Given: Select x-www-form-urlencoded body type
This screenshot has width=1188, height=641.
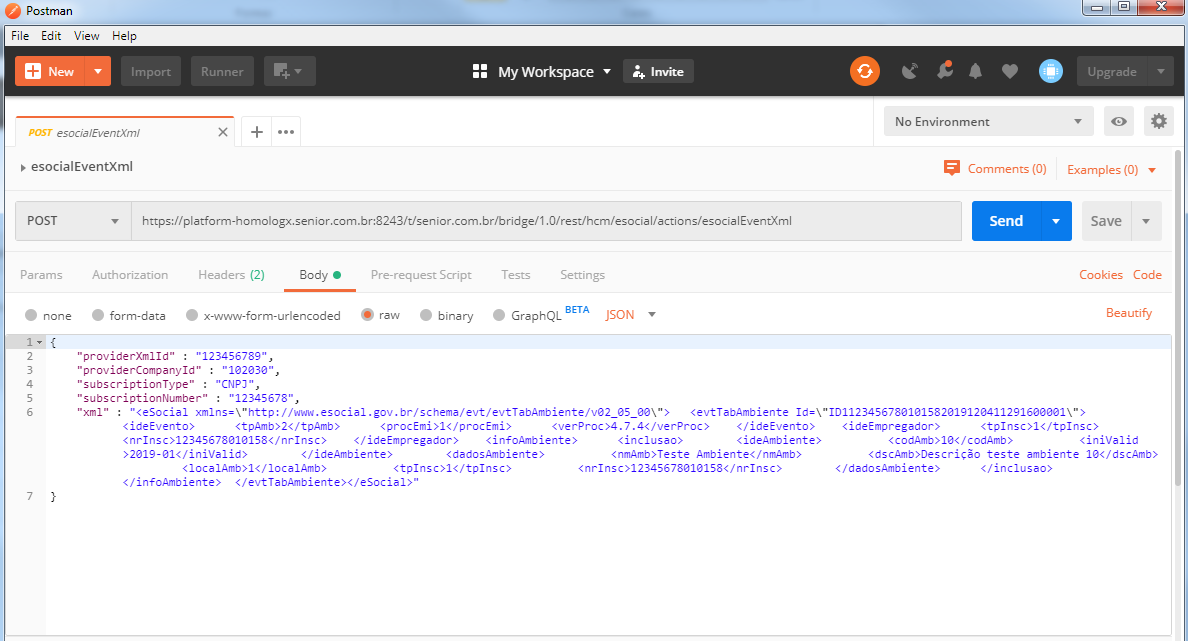Looking at the screenshot, I should (192, 315).
